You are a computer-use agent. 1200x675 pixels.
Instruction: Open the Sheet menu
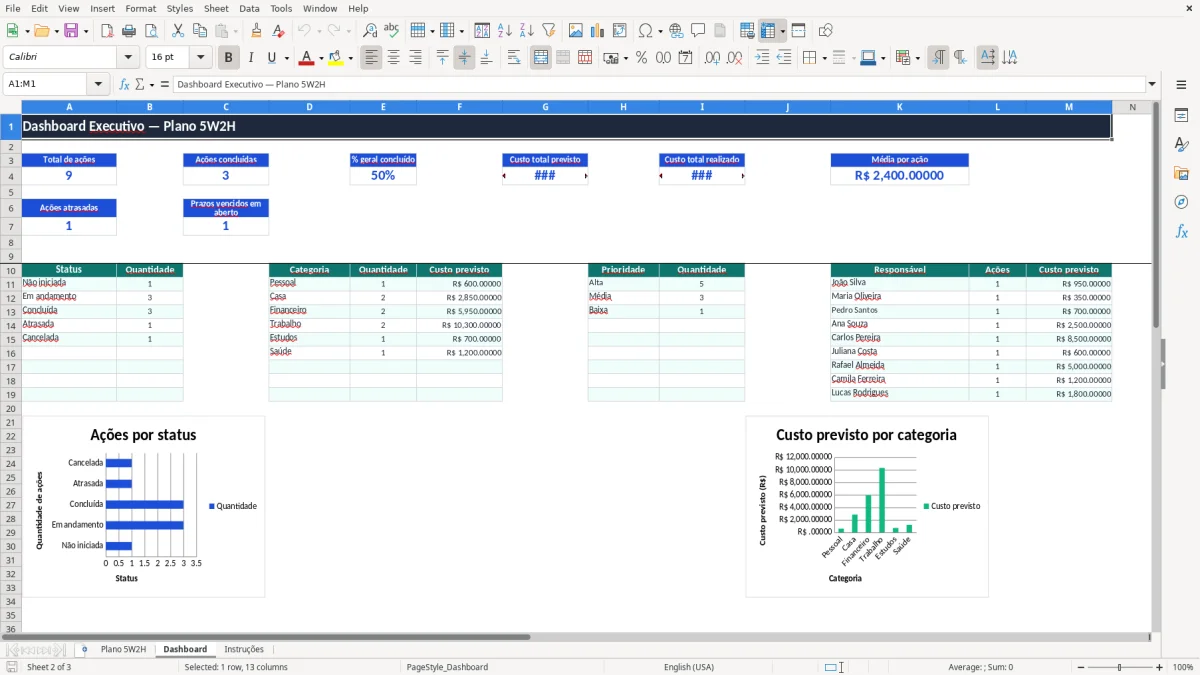click(216, 8)
